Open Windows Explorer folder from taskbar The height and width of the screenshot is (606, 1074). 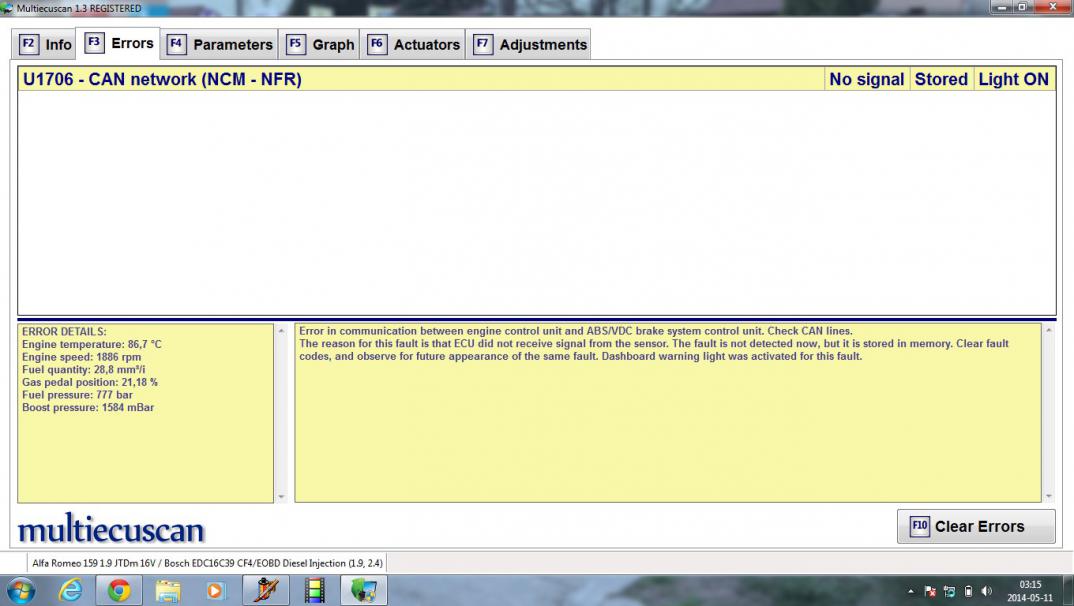pyautogui.click(x=167, y=590)
